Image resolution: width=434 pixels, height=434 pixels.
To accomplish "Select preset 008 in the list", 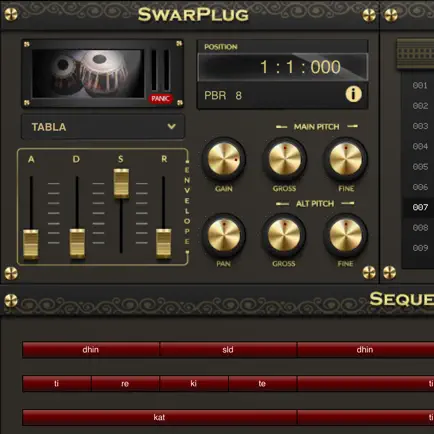I will click(x=420, y=228).
